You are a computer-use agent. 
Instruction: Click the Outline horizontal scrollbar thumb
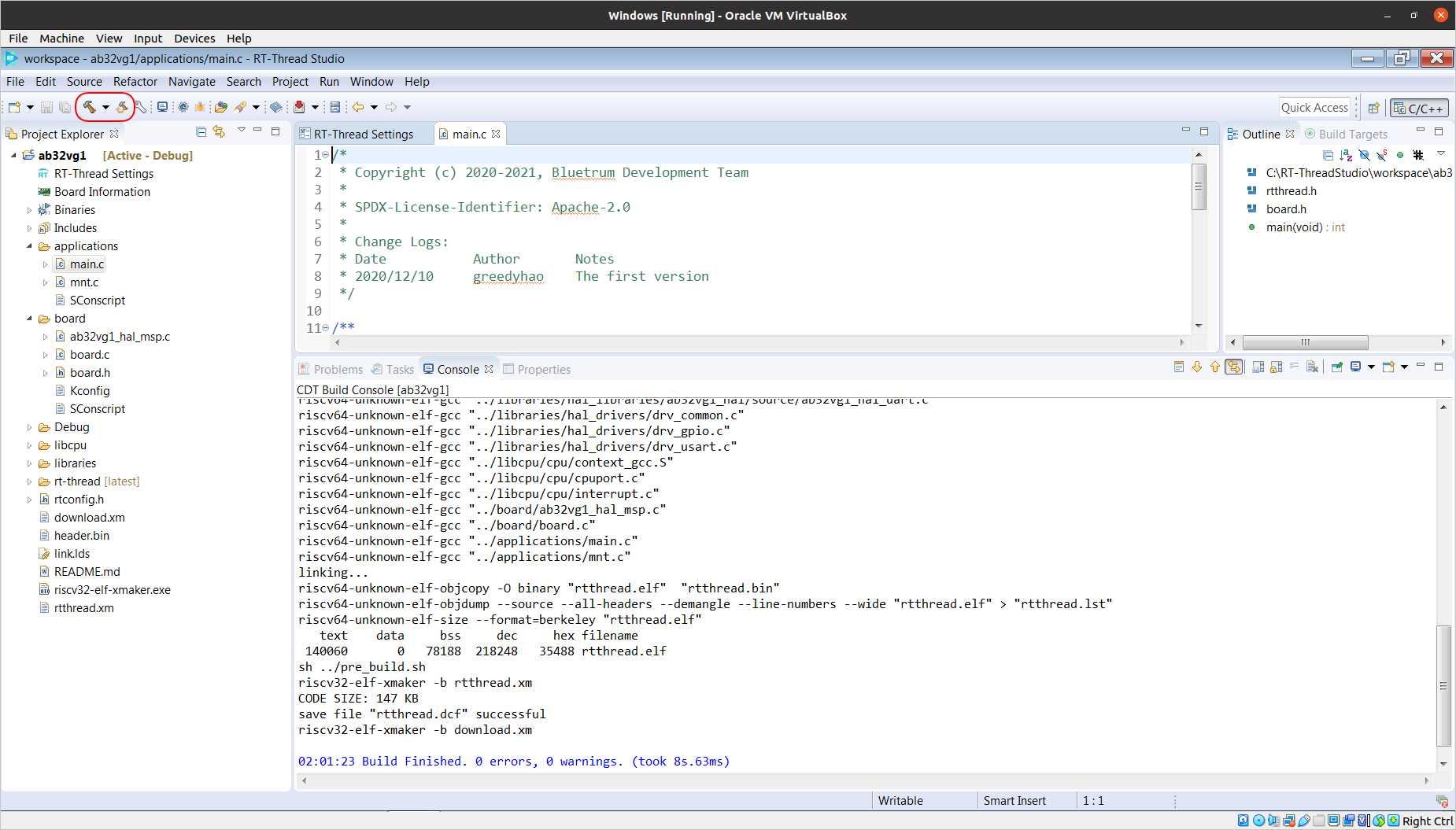(1306, 342)
